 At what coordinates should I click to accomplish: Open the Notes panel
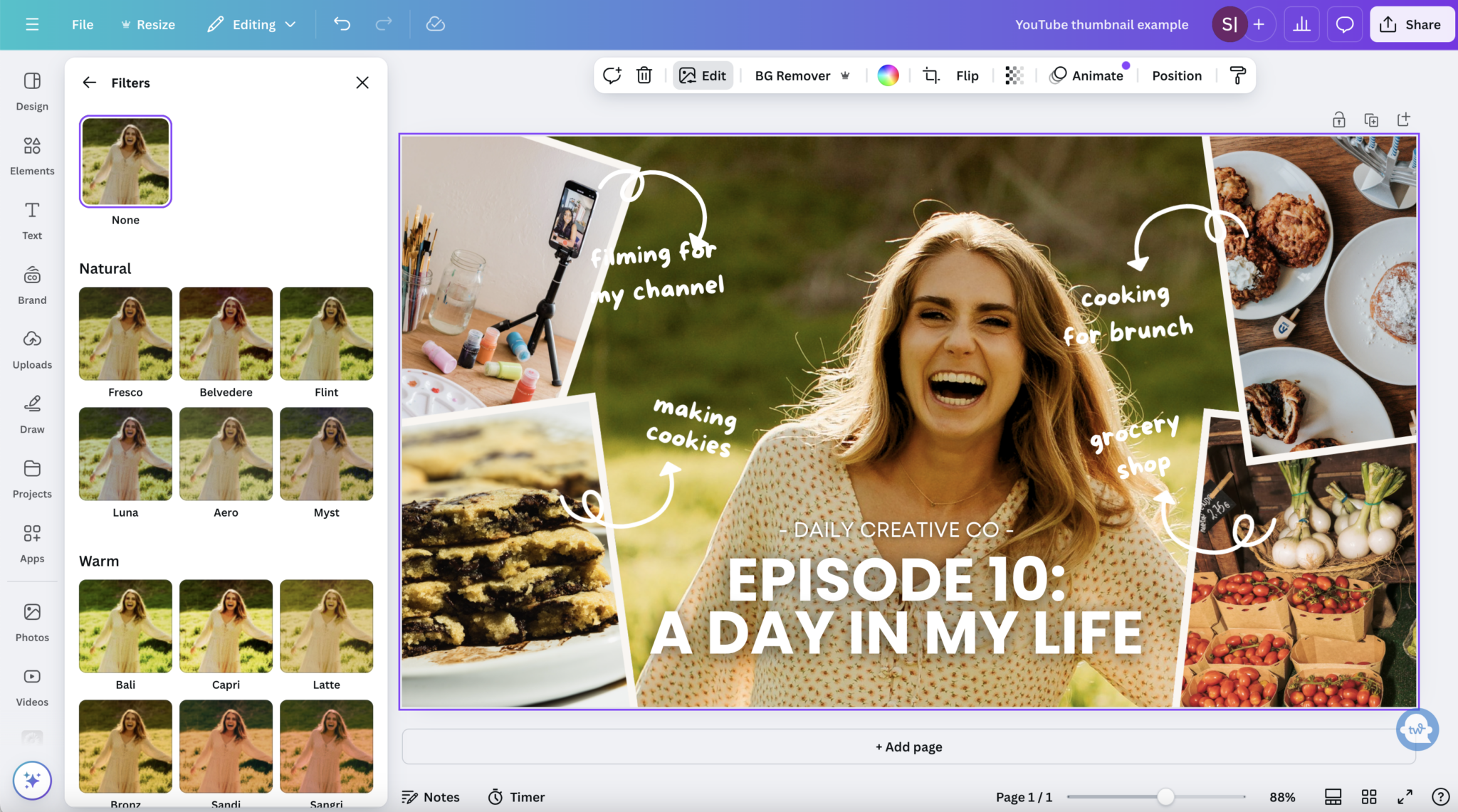(x=431, y=797)
